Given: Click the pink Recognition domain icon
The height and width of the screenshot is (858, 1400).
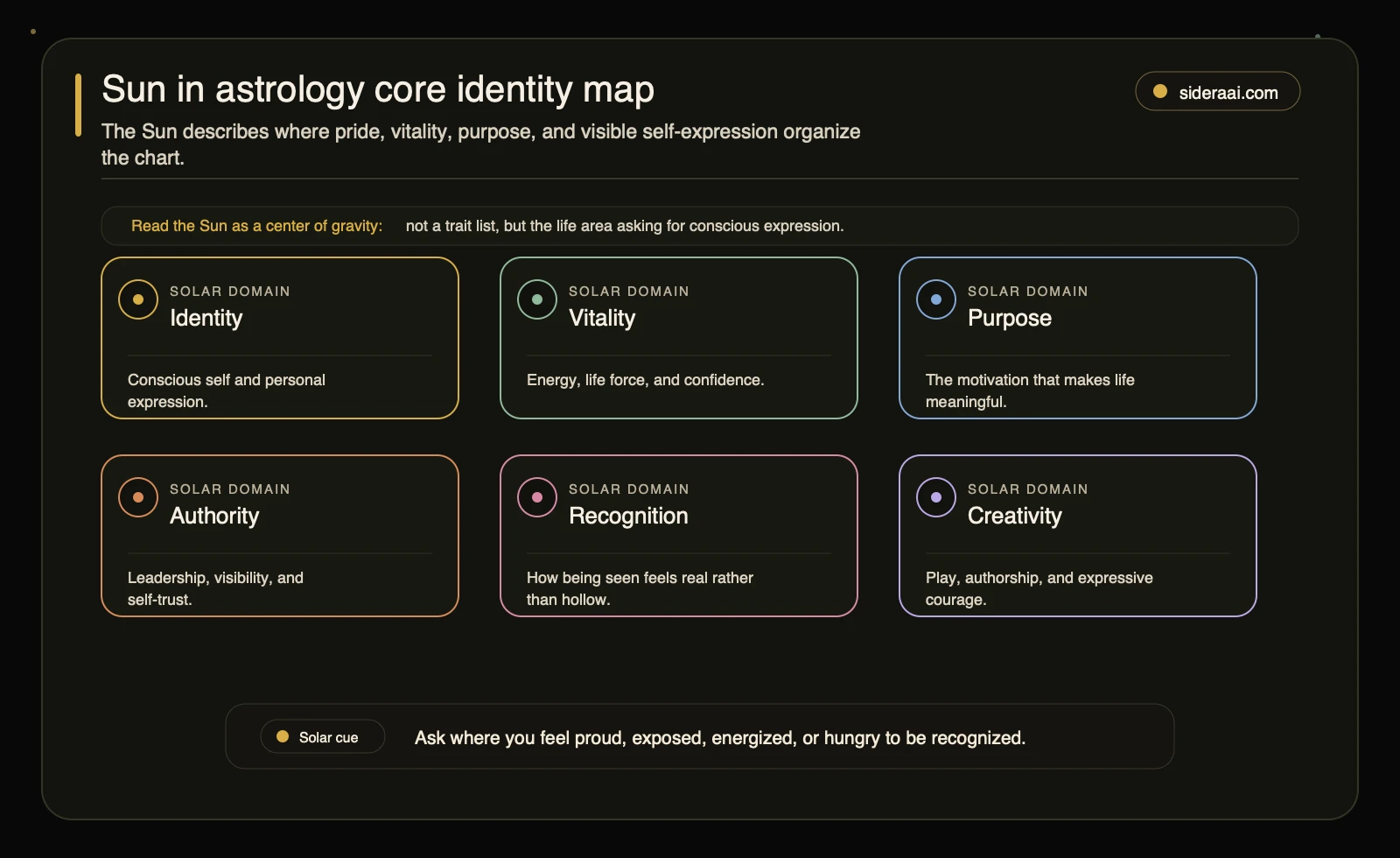Looking at the screenshot, I should click(537, 497).
